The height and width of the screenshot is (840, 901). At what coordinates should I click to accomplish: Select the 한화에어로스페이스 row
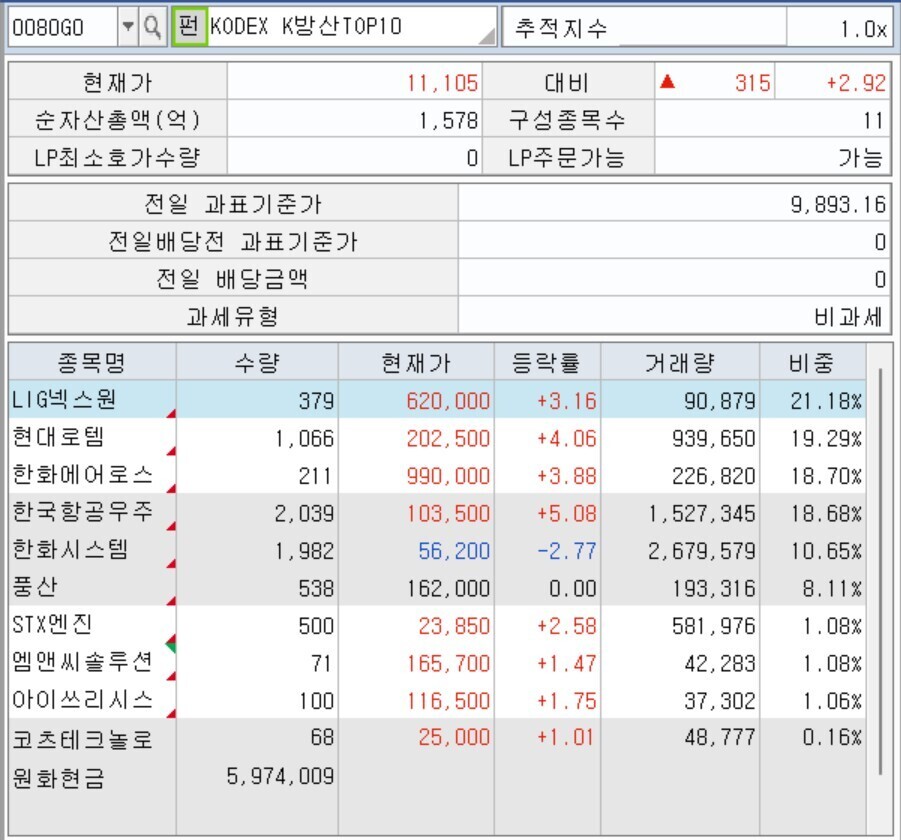pyautogui.click(x=437, y=475)
